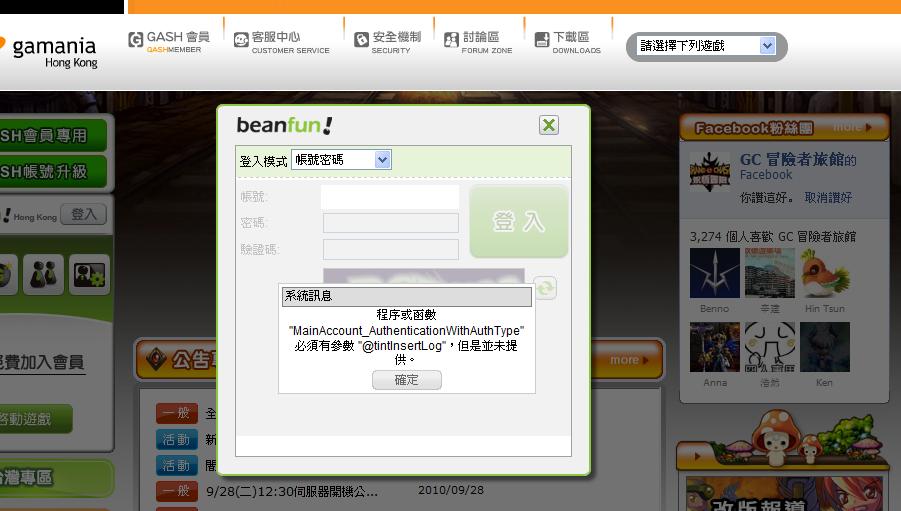Click more link on announcements header
This screenshot has height=511, width=901.
pyautogui.click(x=629, y=360)
